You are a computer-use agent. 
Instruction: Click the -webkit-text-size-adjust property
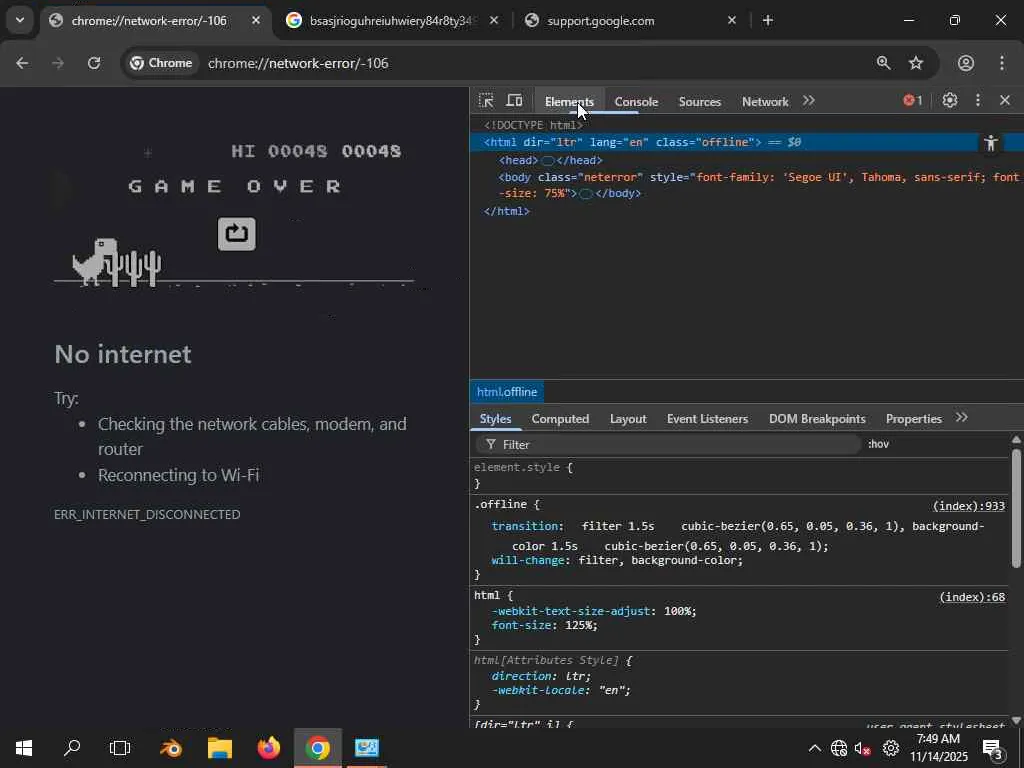pyautogui.click(x=573, y=611)
